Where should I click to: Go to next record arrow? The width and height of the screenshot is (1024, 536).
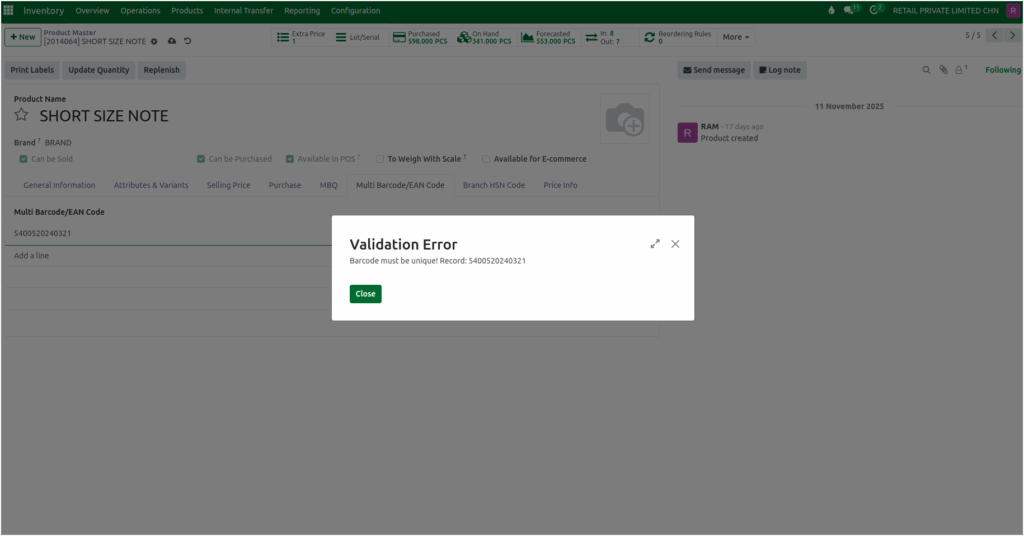[x=1012, y=35]
